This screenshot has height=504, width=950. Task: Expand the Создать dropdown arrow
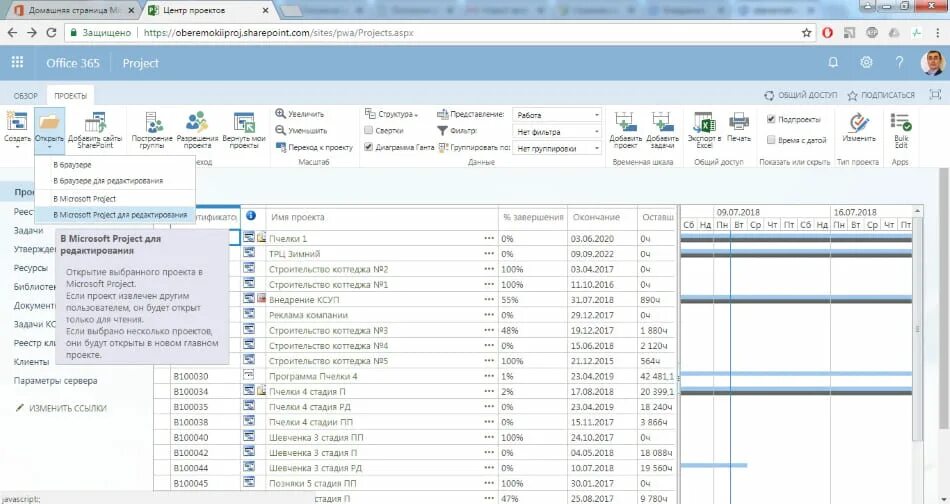(x=17, y=147)
